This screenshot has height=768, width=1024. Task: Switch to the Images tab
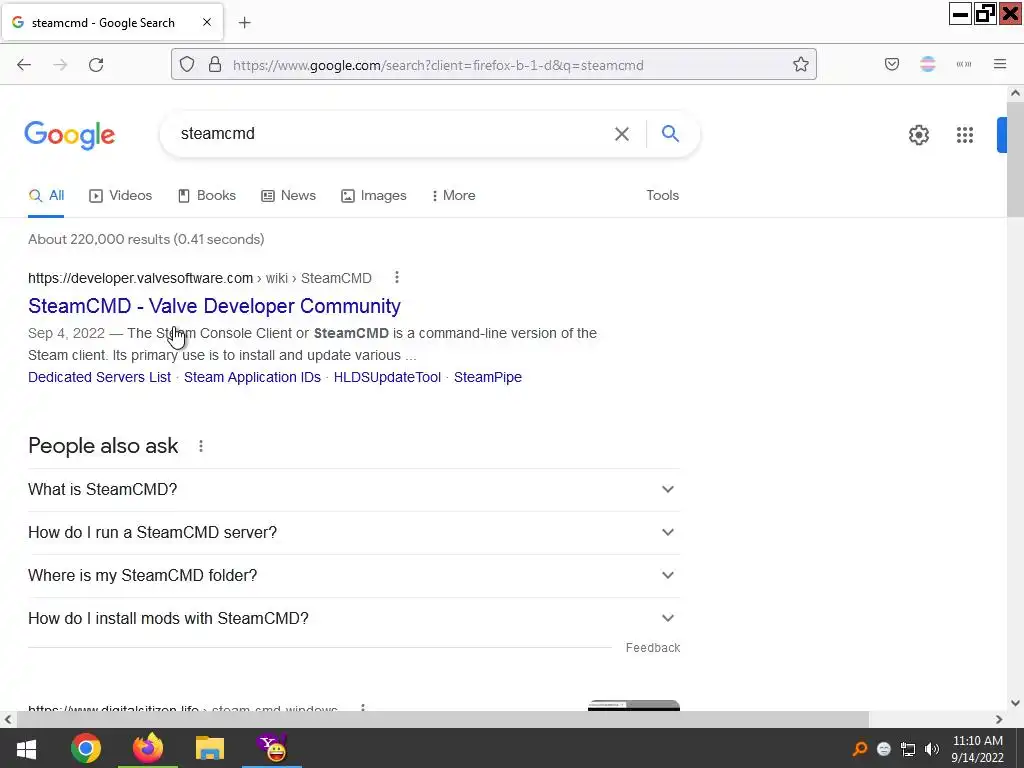tap(374, 195)
